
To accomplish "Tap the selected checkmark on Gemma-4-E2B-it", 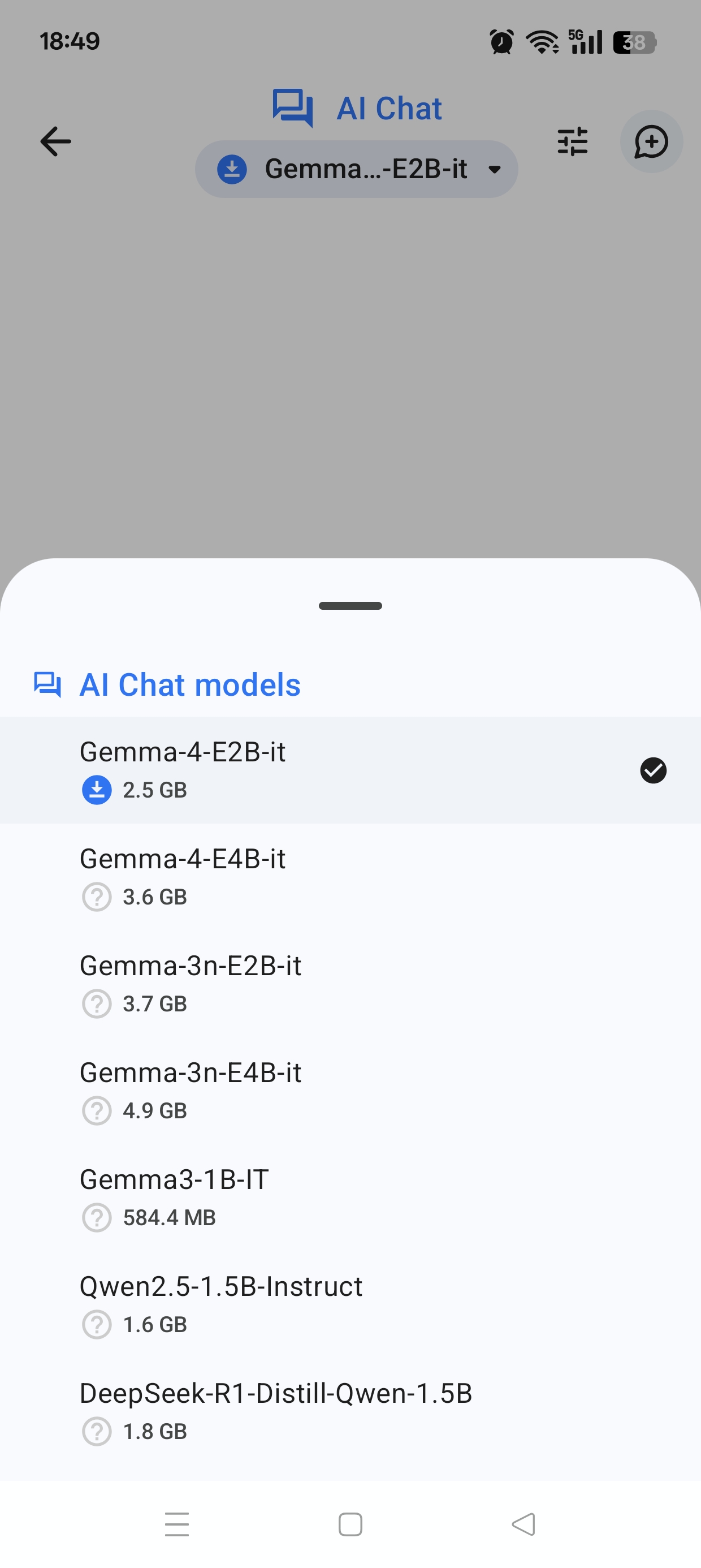I will coord(653,770).
